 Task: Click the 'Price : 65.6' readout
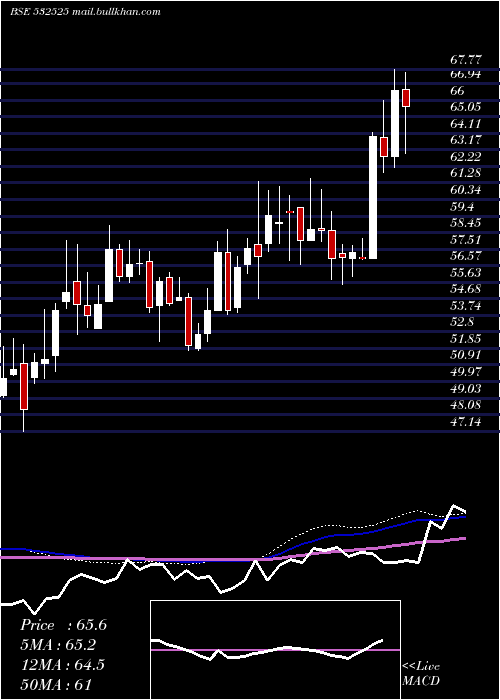pos(63,625)
